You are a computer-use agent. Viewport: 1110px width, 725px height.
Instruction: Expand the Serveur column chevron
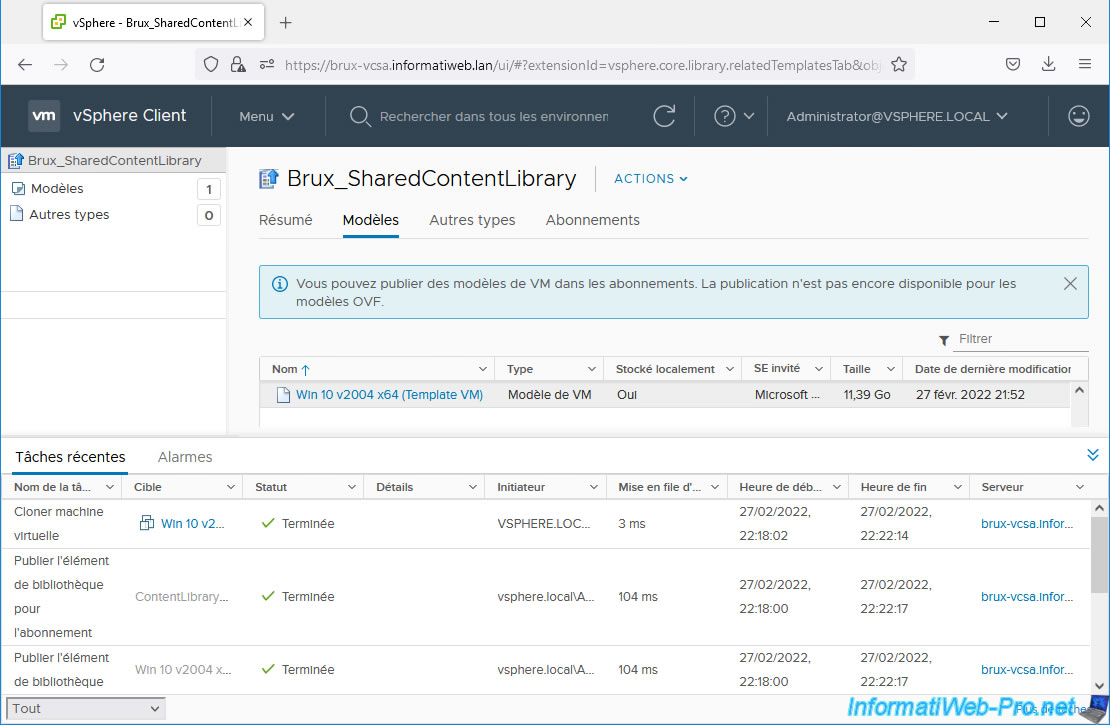1080,487
